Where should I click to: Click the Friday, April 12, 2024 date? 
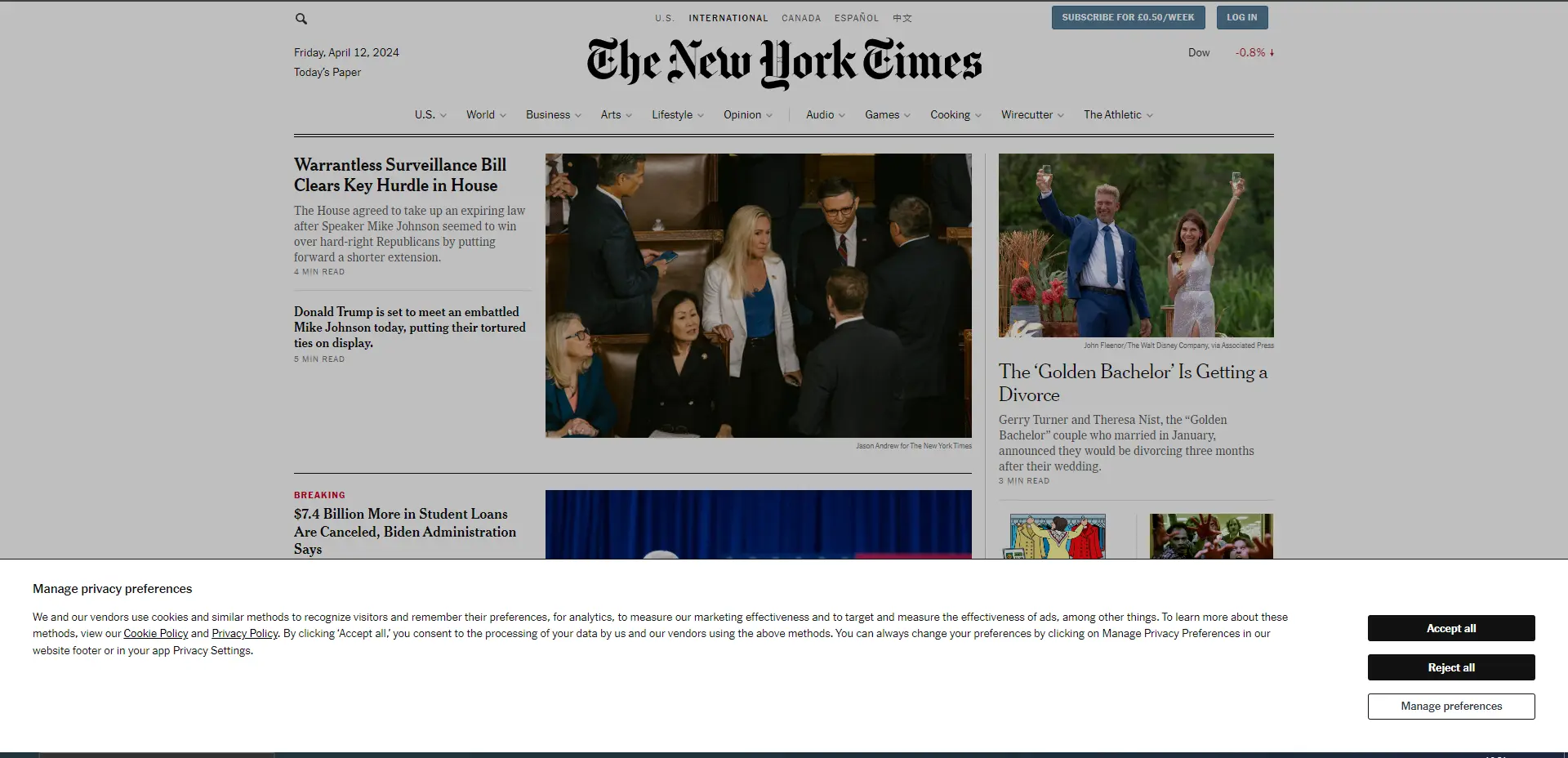coord(346,53)
